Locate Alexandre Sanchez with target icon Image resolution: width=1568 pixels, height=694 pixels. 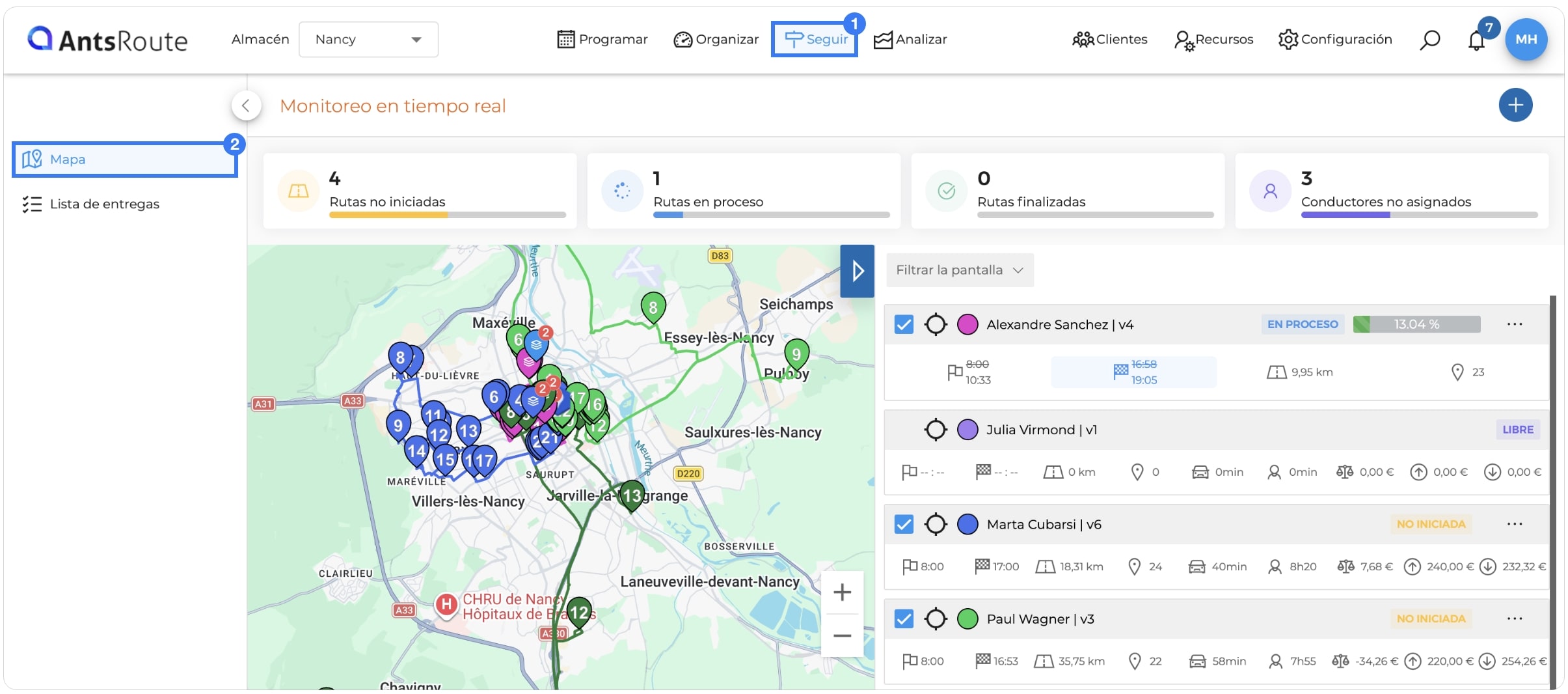tap(936, 324)
